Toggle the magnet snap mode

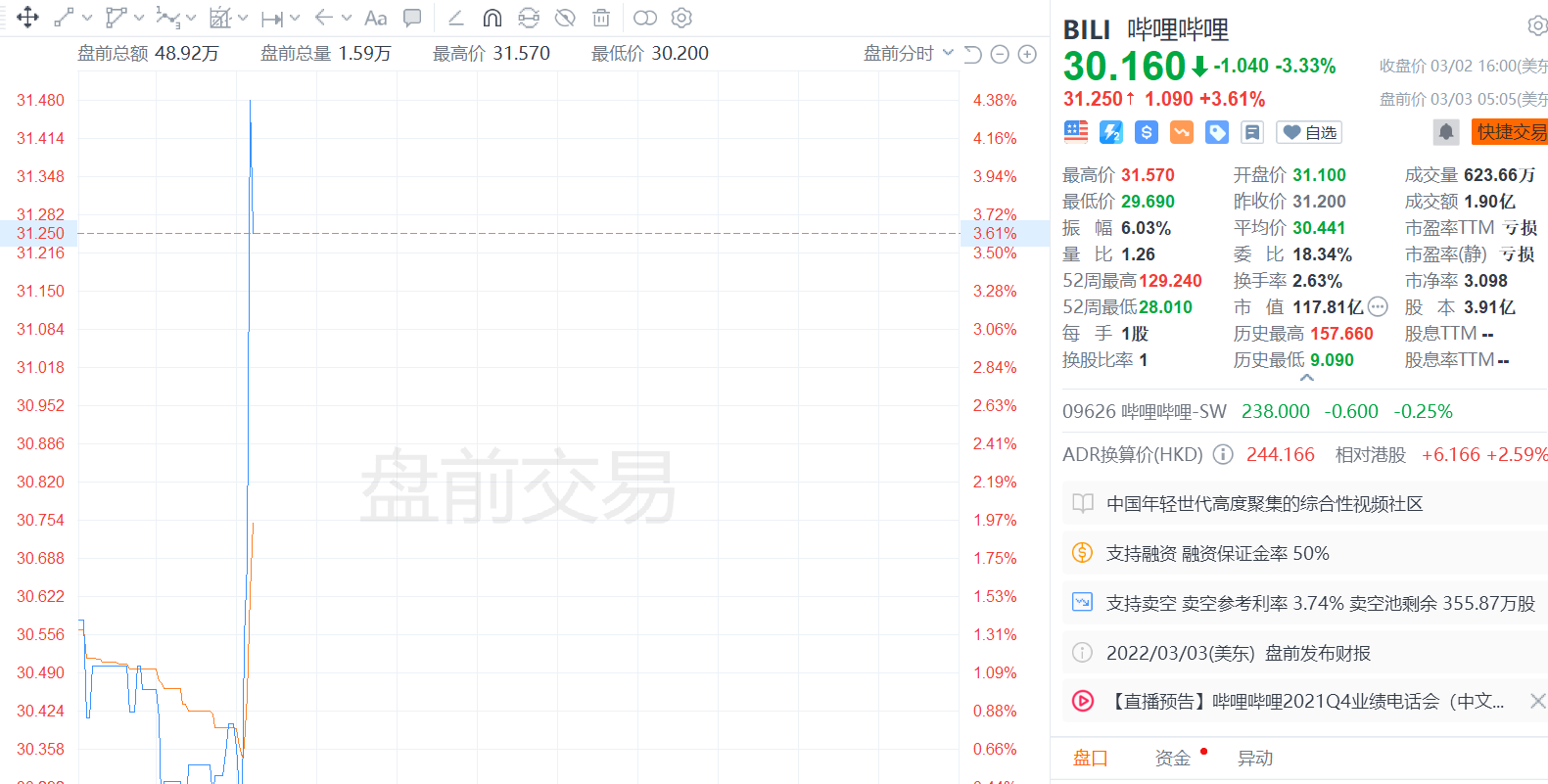click(x=493, y=18)
